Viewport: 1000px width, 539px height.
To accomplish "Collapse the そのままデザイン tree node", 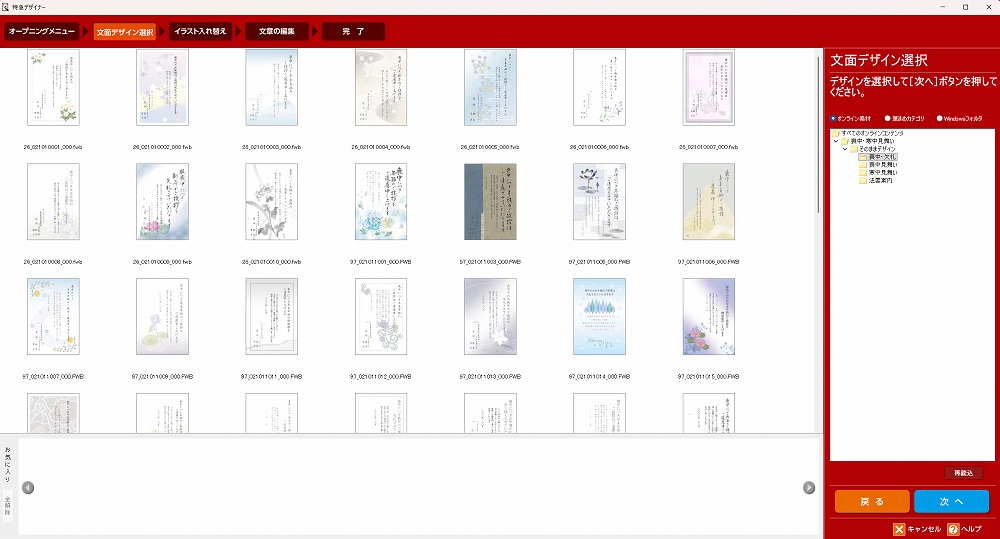I will coord(844,149).
